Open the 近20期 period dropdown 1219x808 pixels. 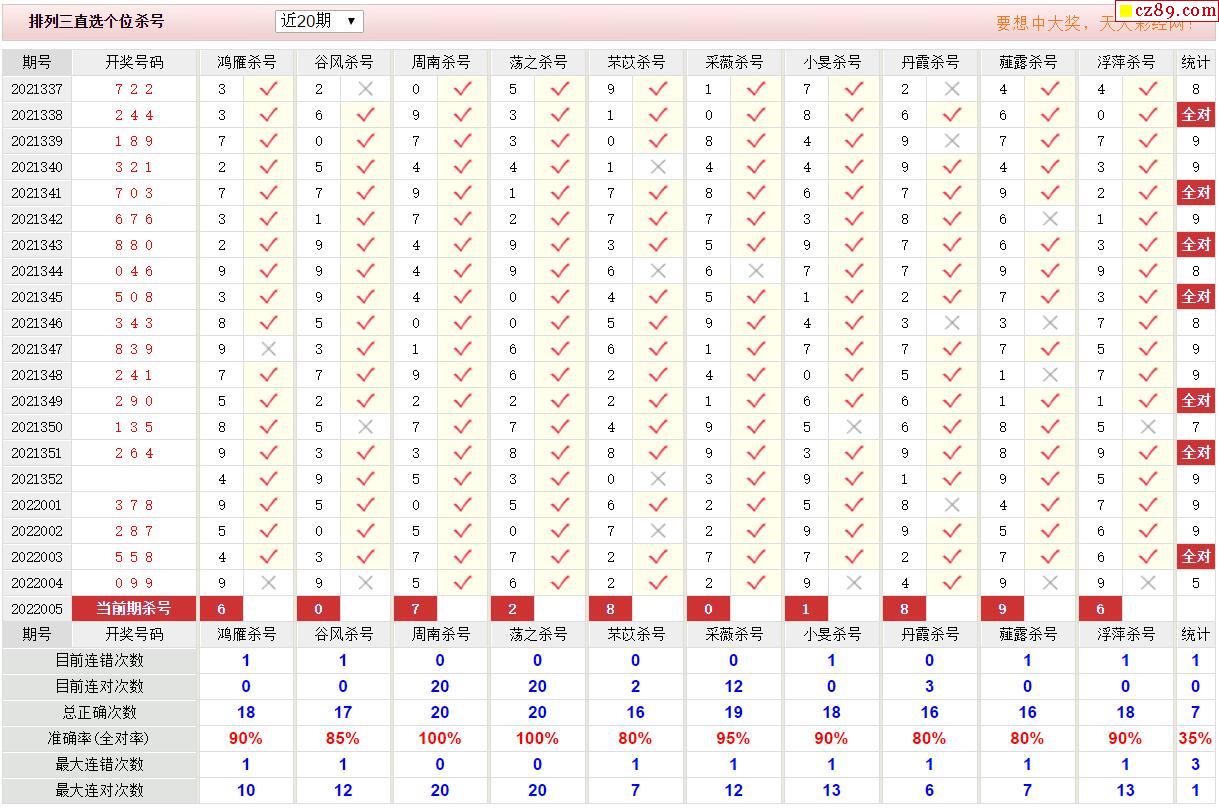pyautogui.click(x=319, y=21)
